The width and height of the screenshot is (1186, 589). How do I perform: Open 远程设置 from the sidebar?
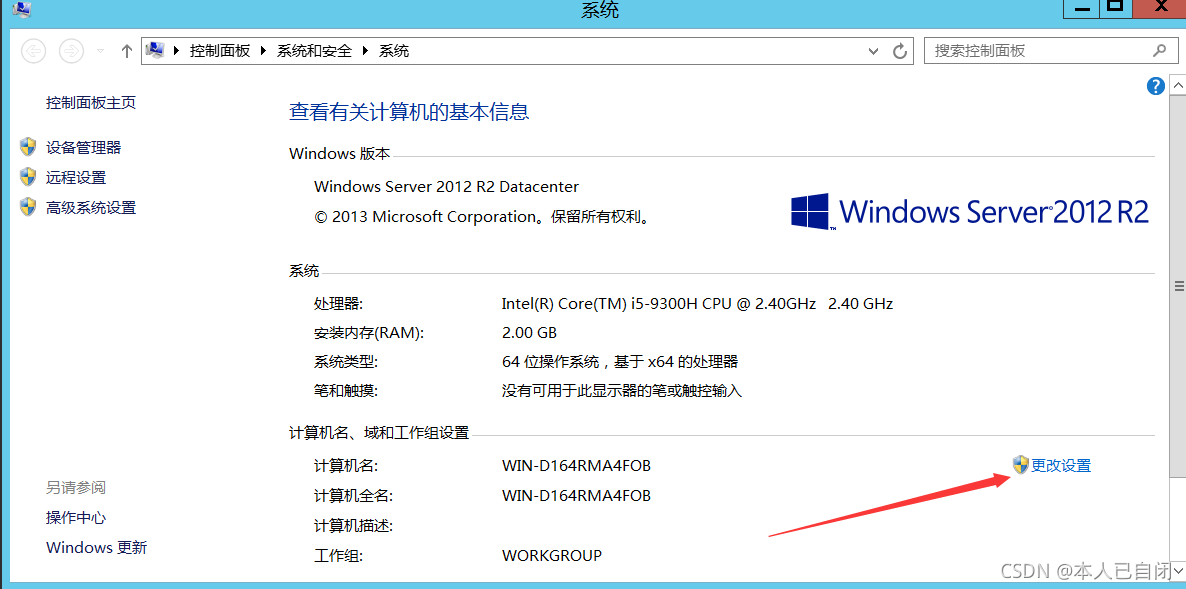point(76,178)
